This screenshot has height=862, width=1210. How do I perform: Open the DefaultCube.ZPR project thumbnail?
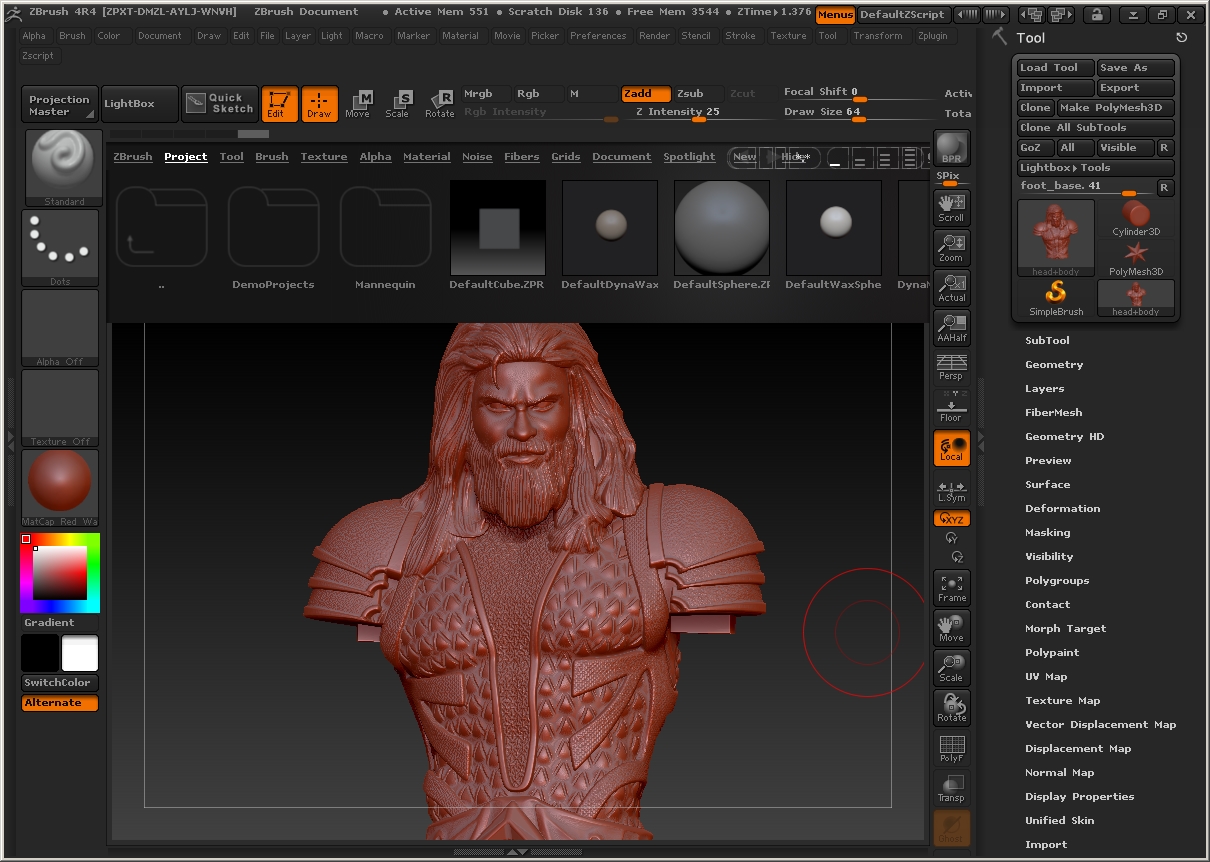[497, 228]
